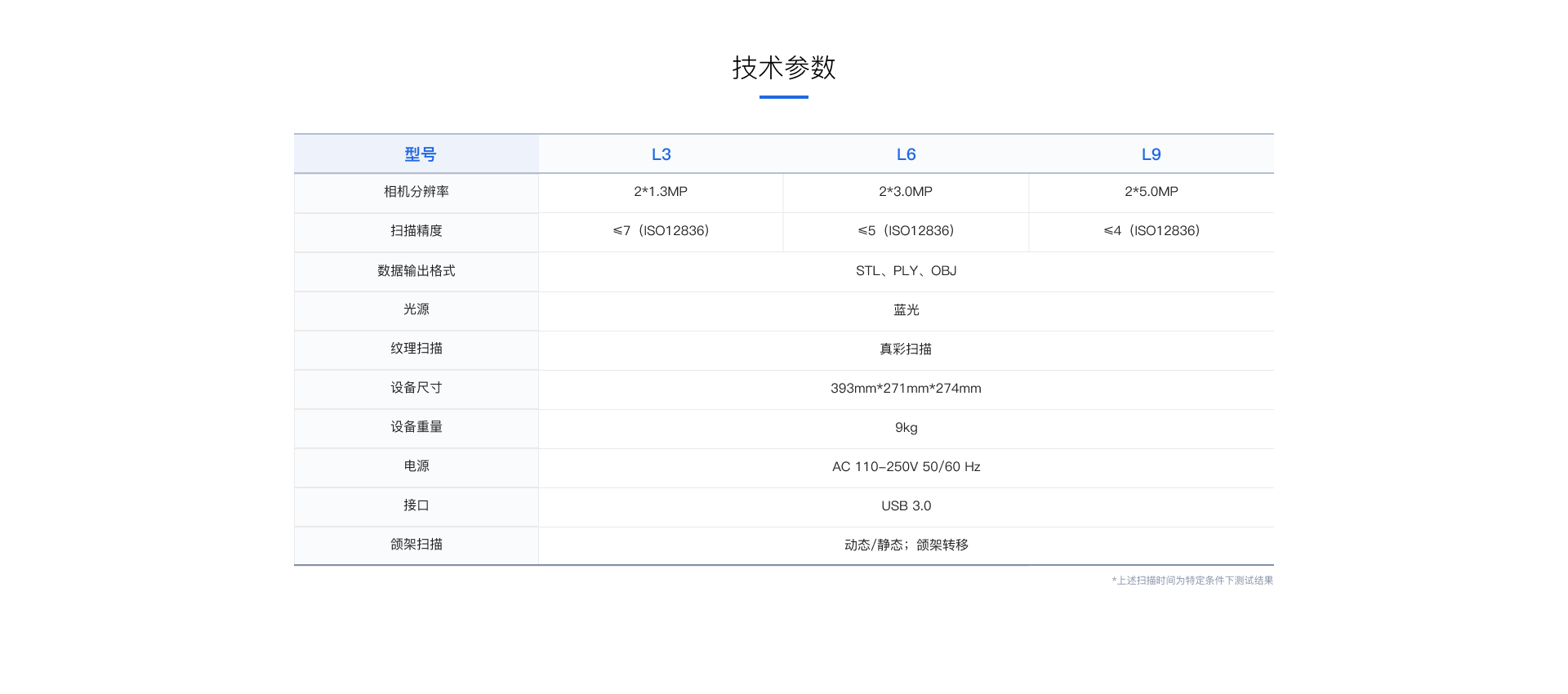Screen dimensions: 1568x694
Task: Click the 蓝光 light source value
Action: point(906,310)
